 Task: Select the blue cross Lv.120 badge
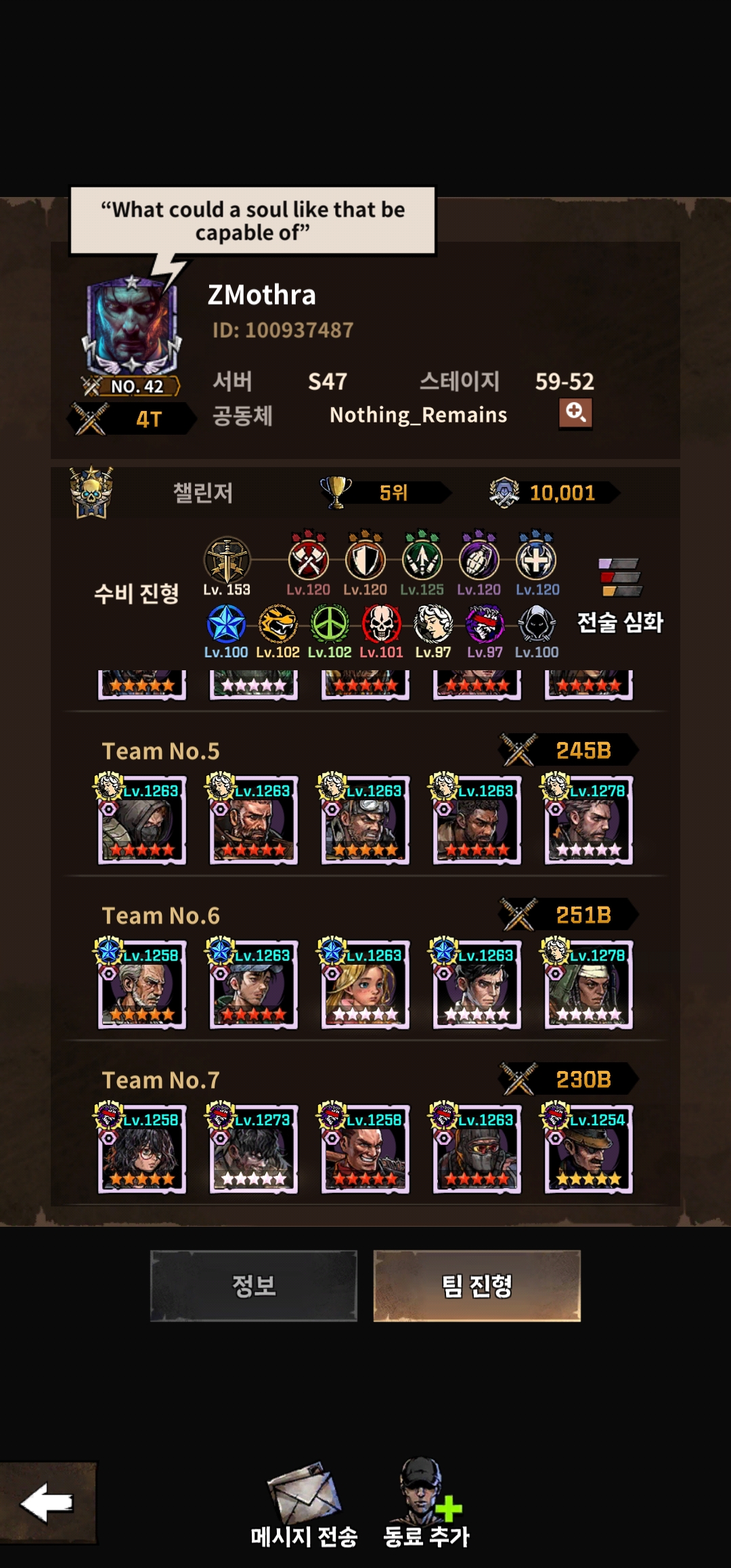click(x=536, y=559)
